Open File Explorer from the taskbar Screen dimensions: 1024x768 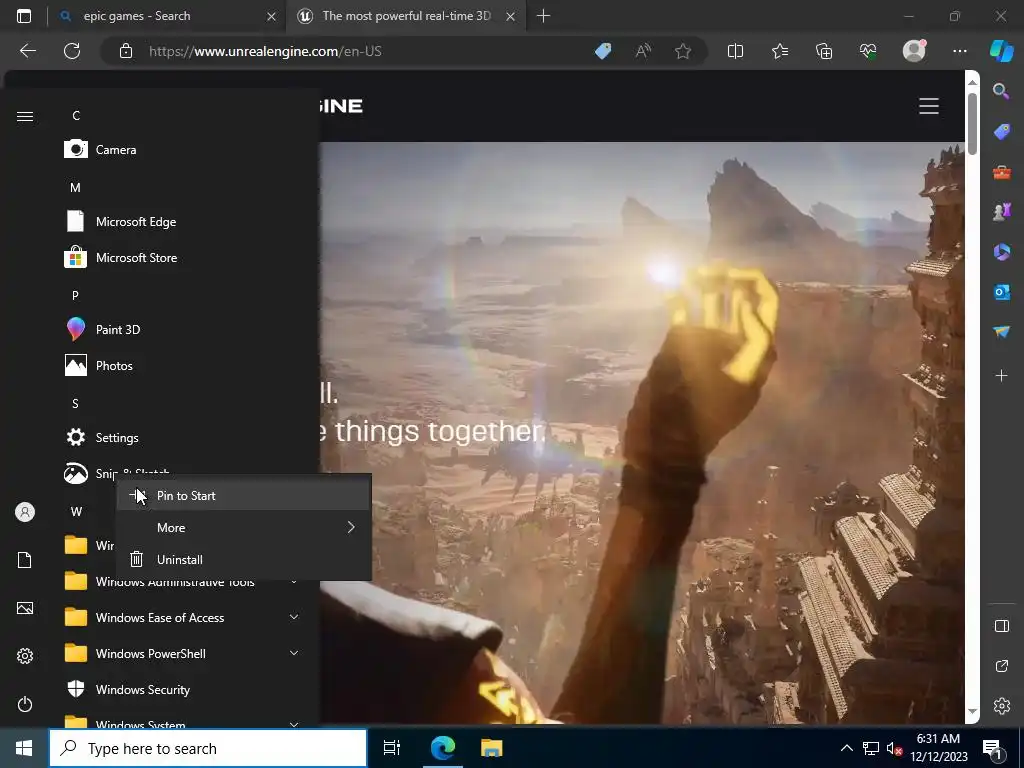(492, 748)
